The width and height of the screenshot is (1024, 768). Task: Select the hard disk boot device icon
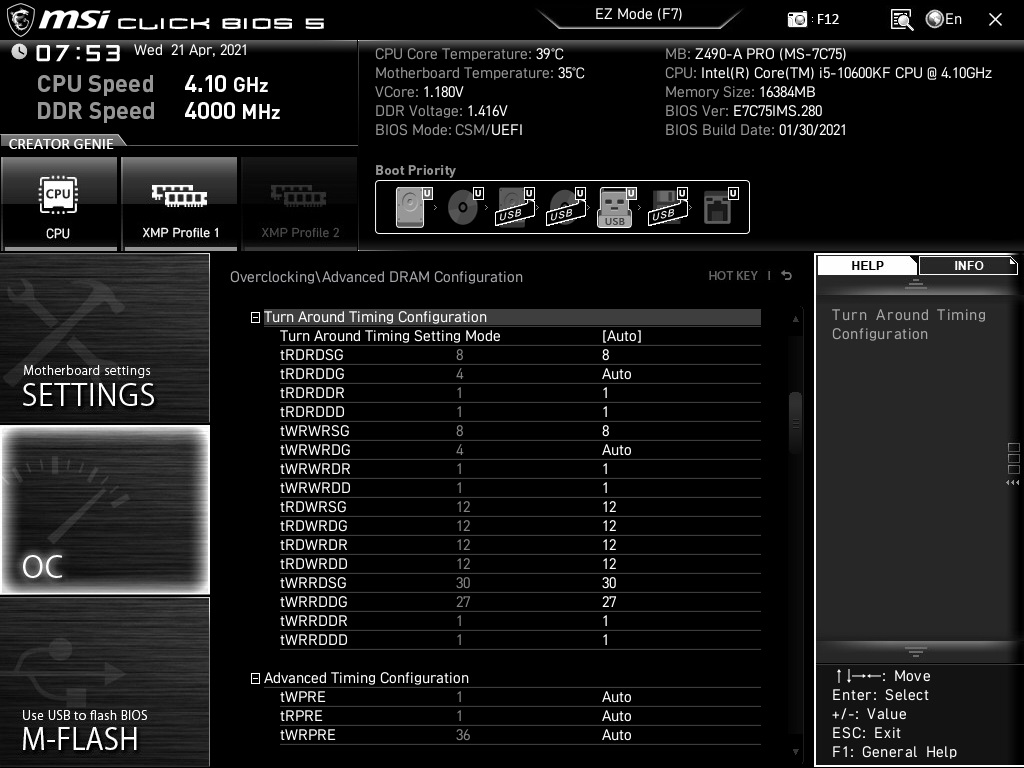tap(413, 207)
